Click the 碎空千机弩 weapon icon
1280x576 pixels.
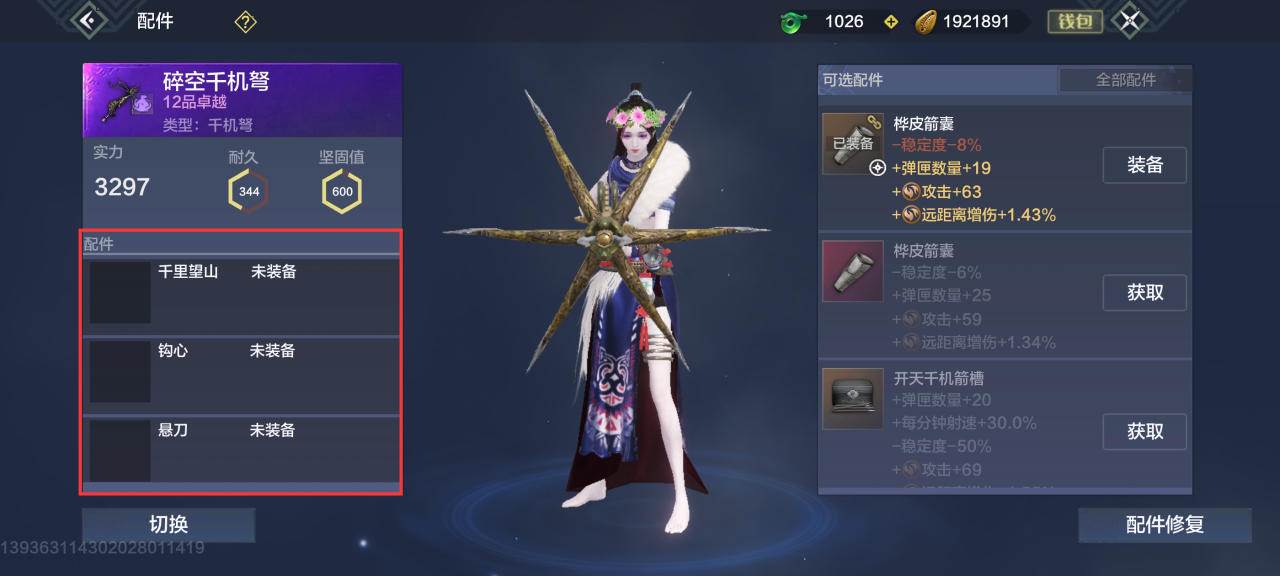124,100
